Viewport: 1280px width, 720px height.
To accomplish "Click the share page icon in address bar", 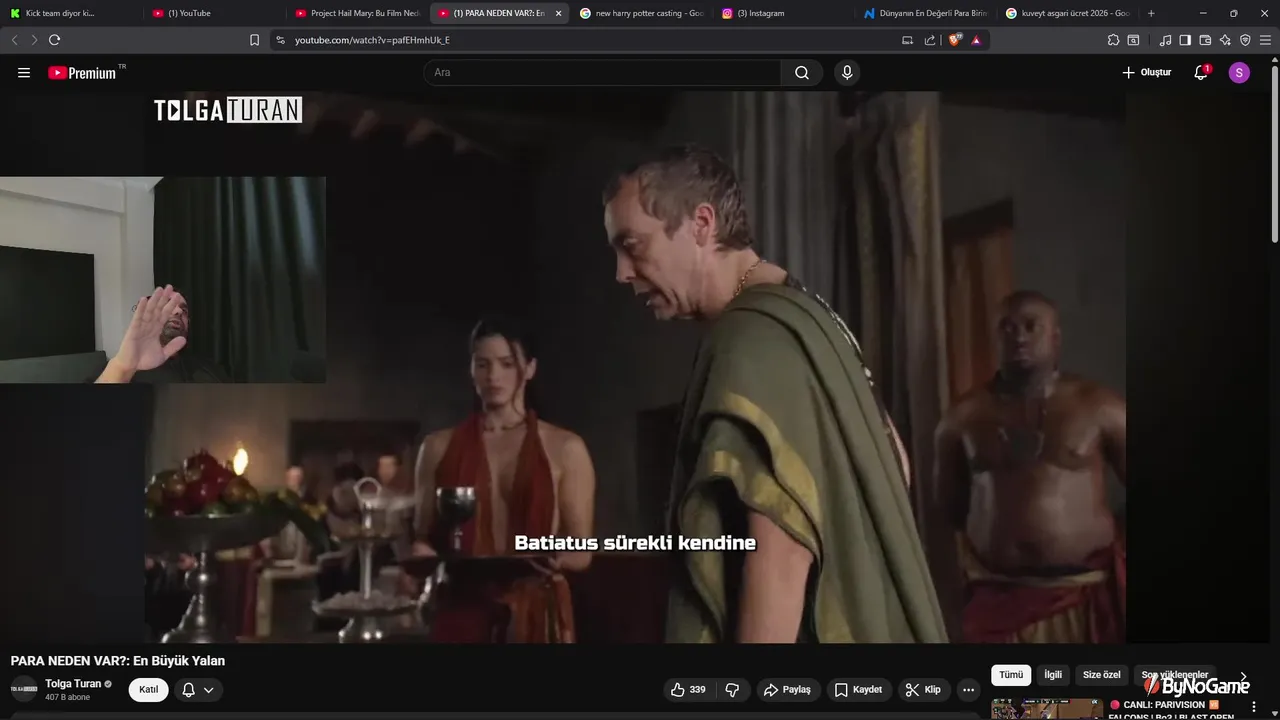I will (x=930, y=40).
